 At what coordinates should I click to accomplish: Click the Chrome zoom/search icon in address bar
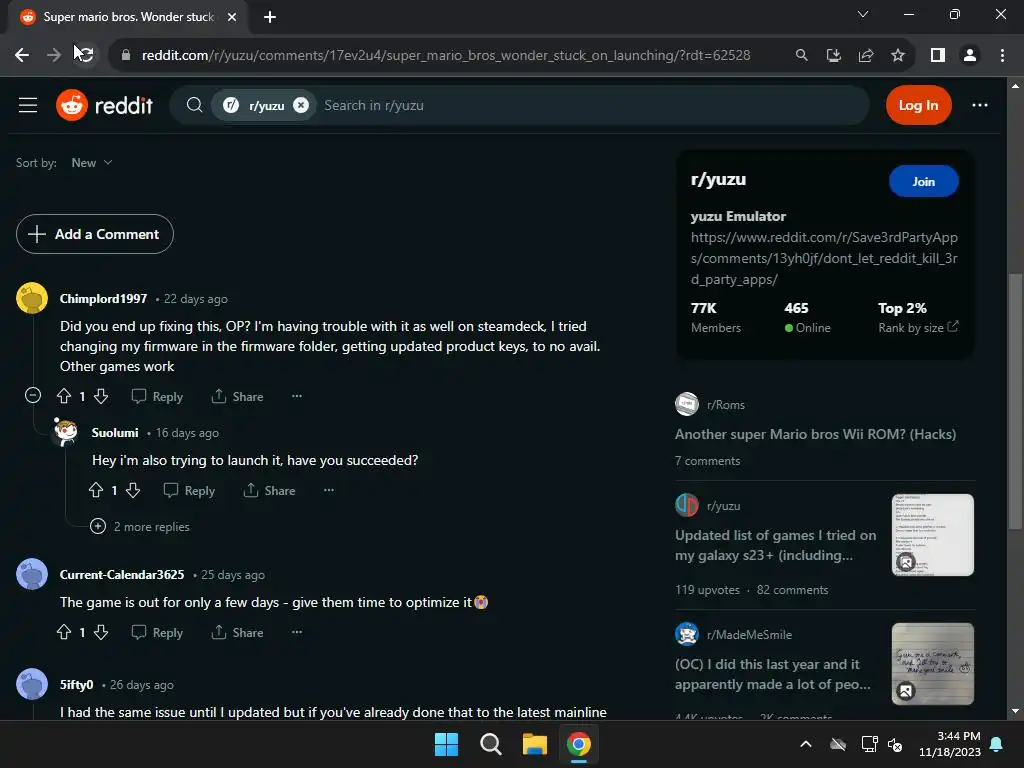[801, 55]
